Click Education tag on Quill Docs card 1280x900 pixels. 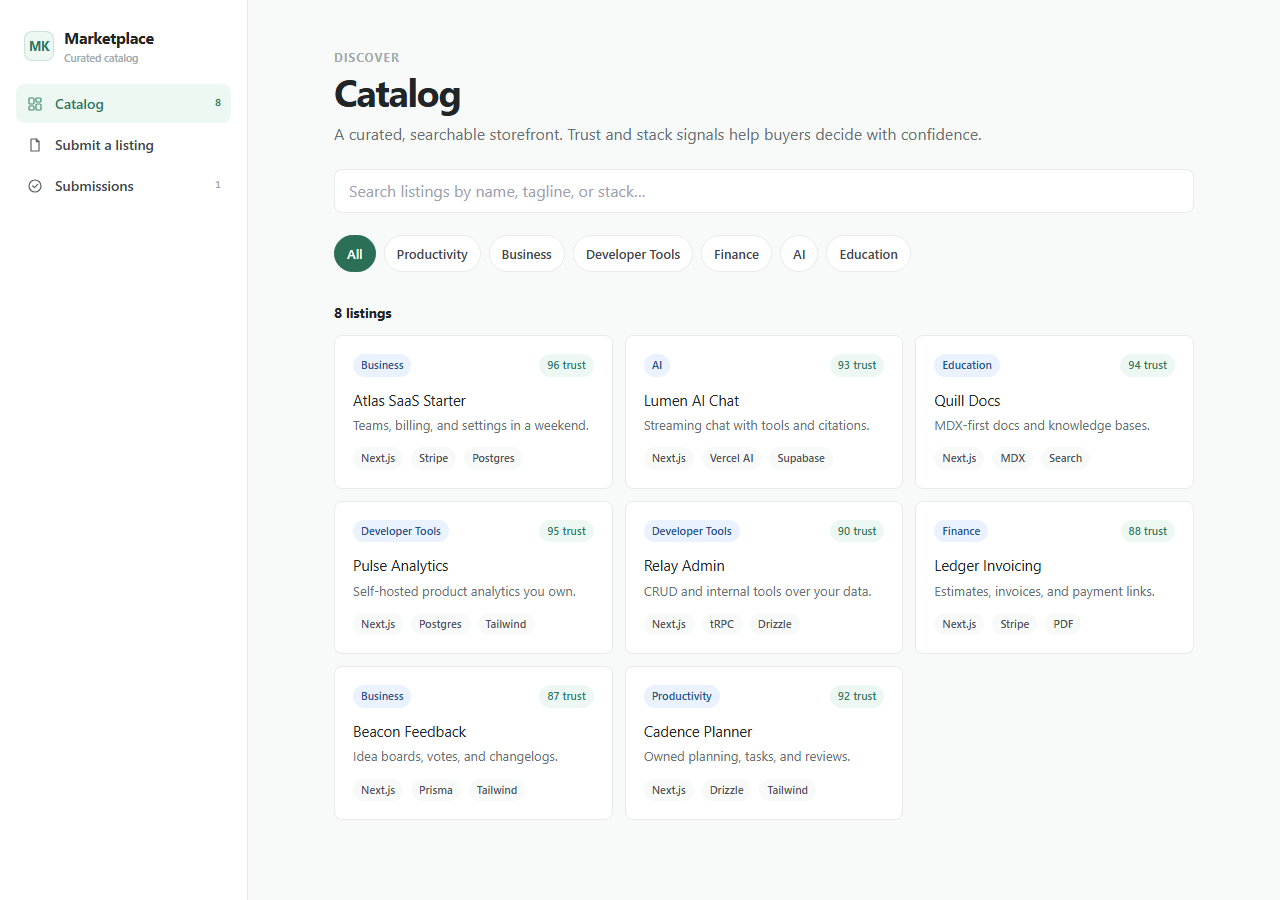click(x=967, y=365)
